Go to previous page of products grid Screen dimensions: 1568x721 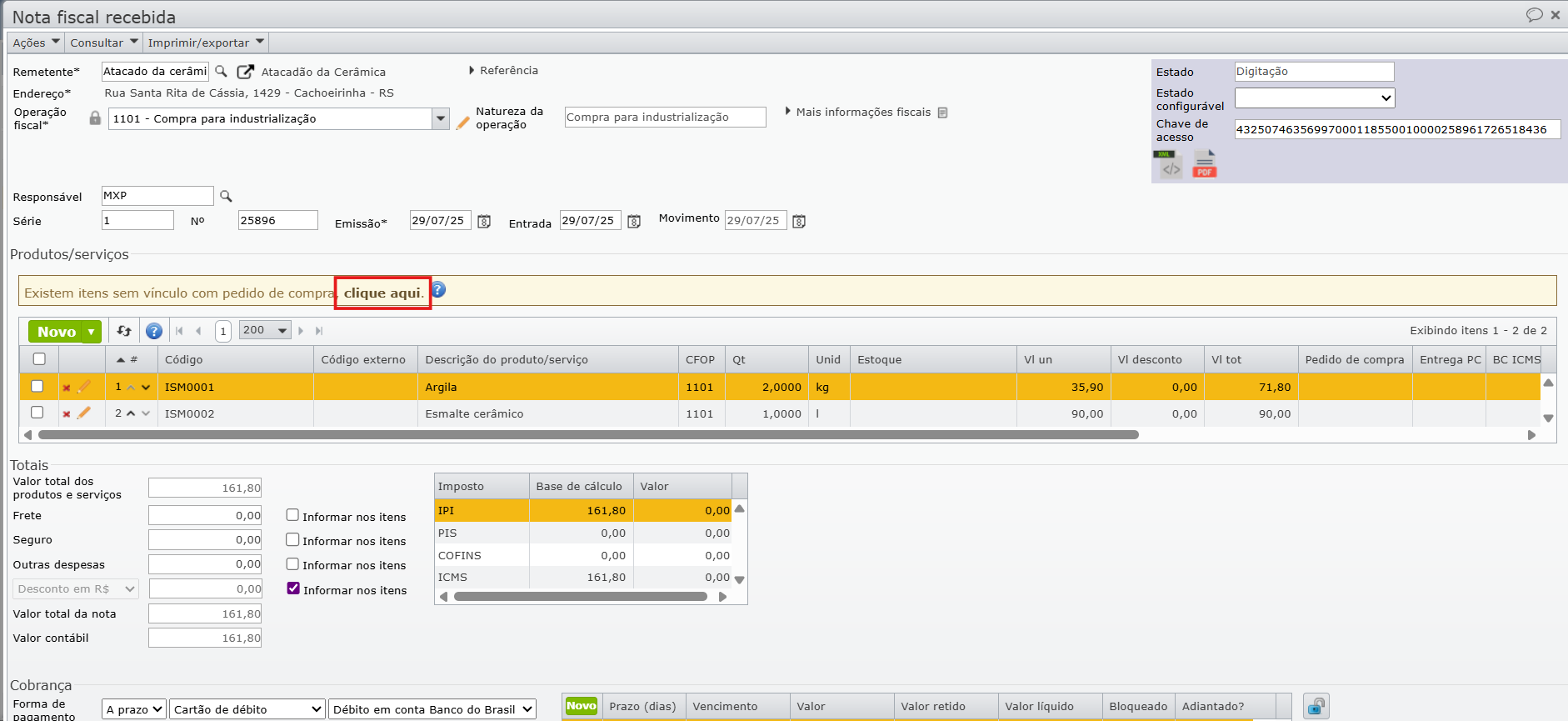point(198,331)
